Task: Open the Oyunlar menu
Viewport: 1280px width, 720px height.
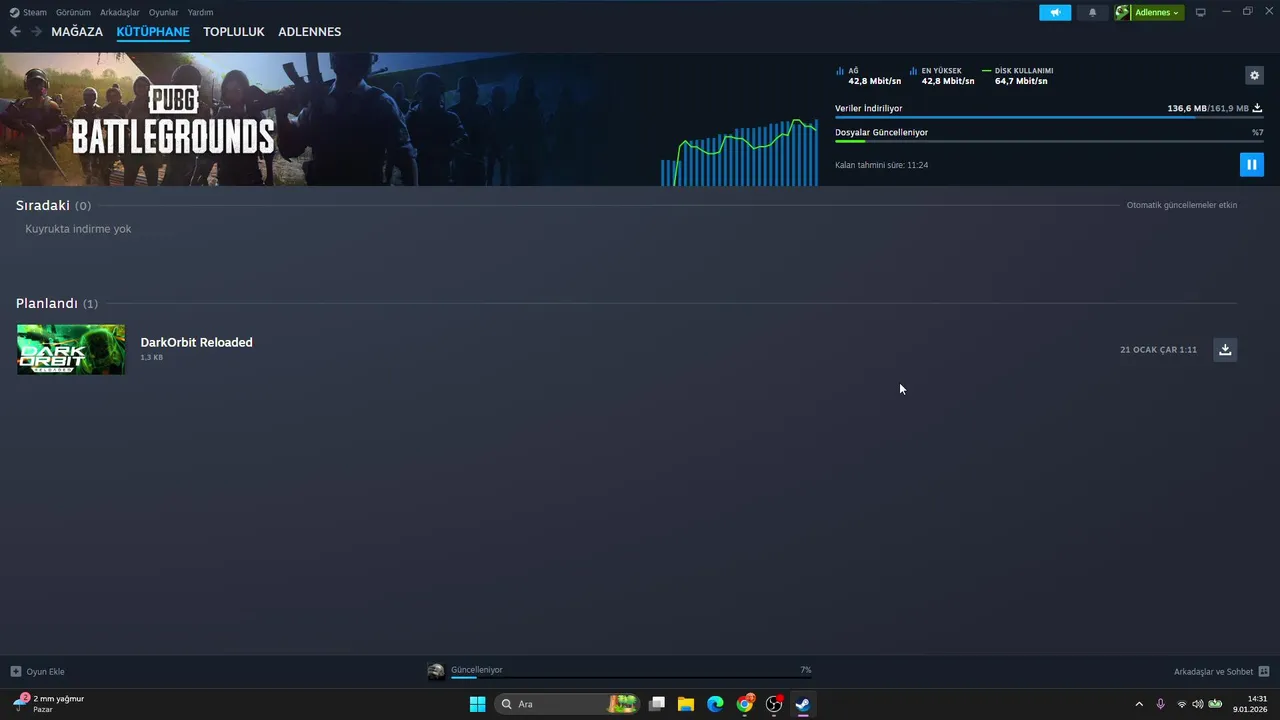Action: [x=164, y=12]
